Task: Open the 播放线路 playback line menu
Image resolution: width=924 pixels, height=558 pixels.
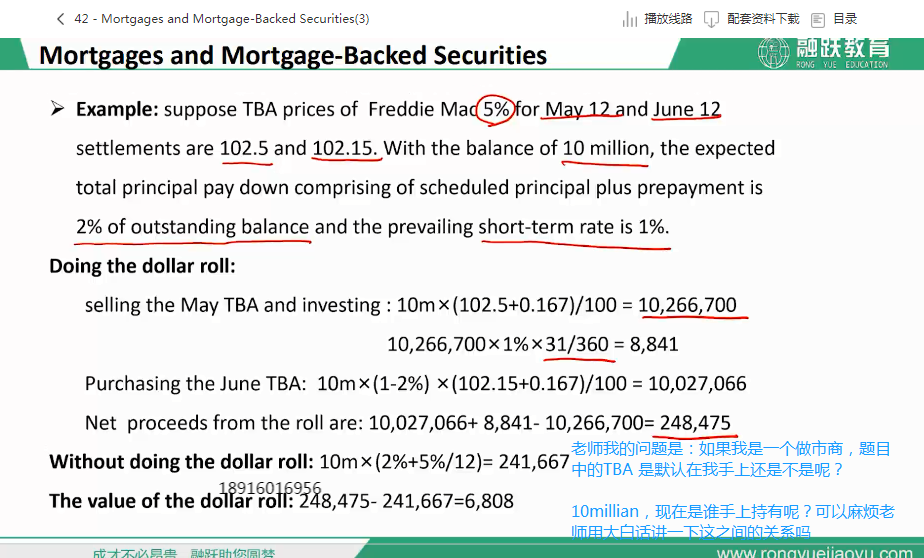Action: [x=668, y=19]
